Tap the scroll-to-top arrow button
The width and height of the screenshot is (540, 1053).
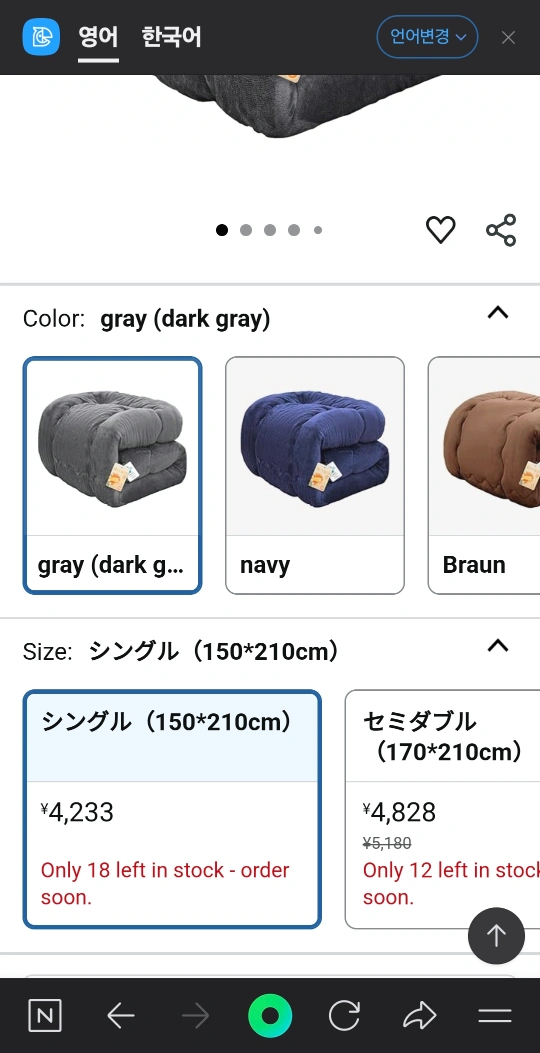[x=496, y=935]
